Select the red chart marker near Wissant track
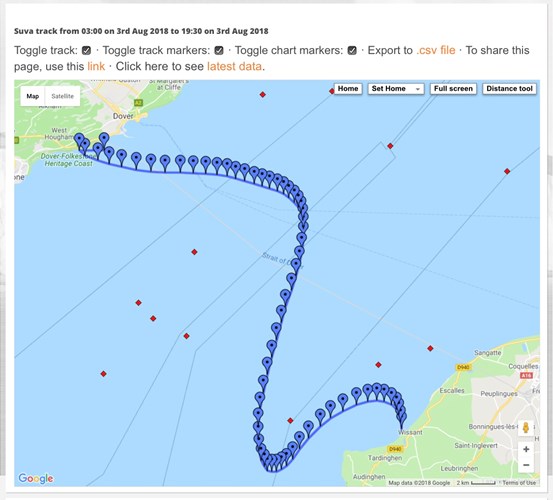553x500 pixels. [x=290, y=421]
